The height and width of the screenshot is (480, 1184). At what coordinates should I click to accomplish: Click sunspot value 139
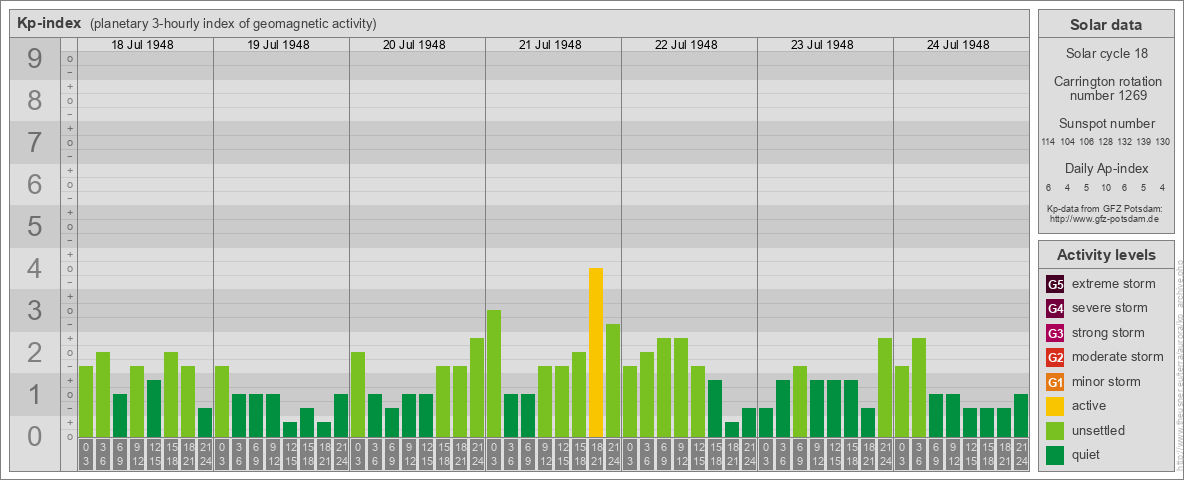1144,142
